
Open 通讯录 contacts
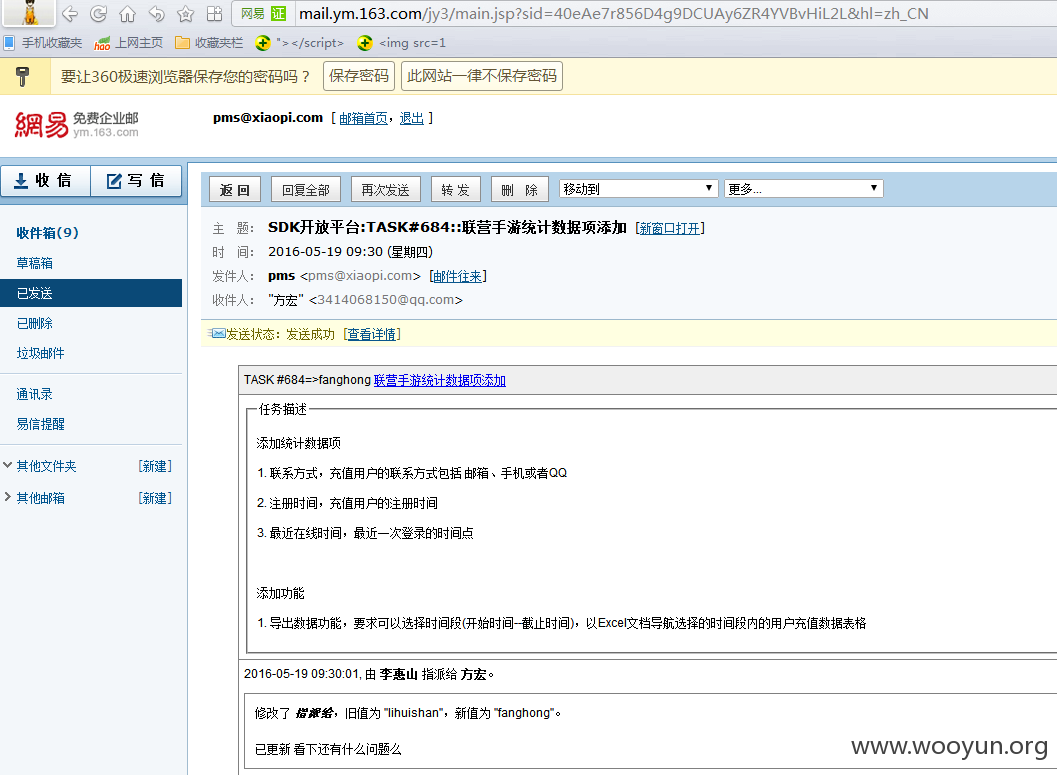34,394
